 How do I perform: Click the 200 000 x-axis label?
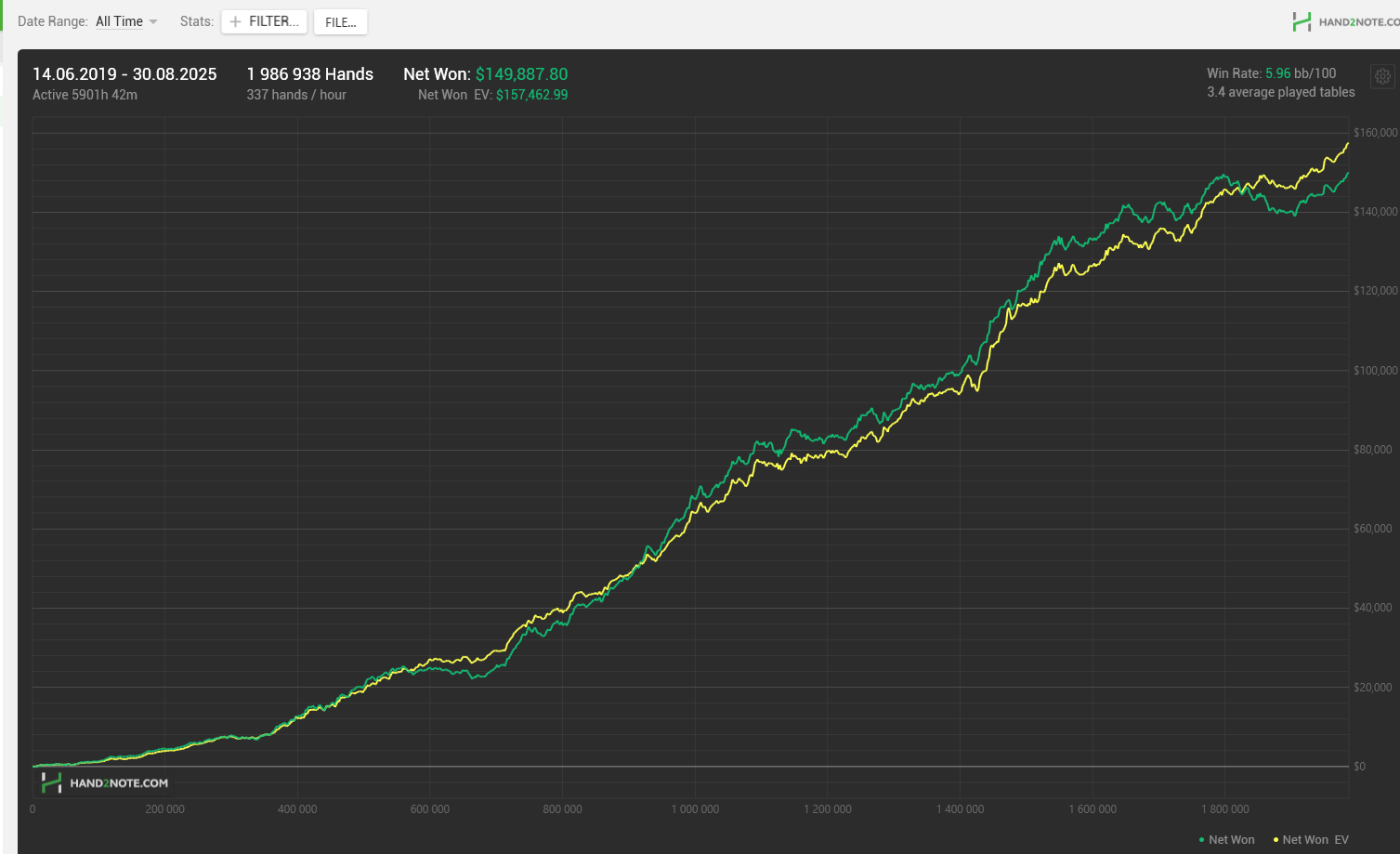(165, 809)
